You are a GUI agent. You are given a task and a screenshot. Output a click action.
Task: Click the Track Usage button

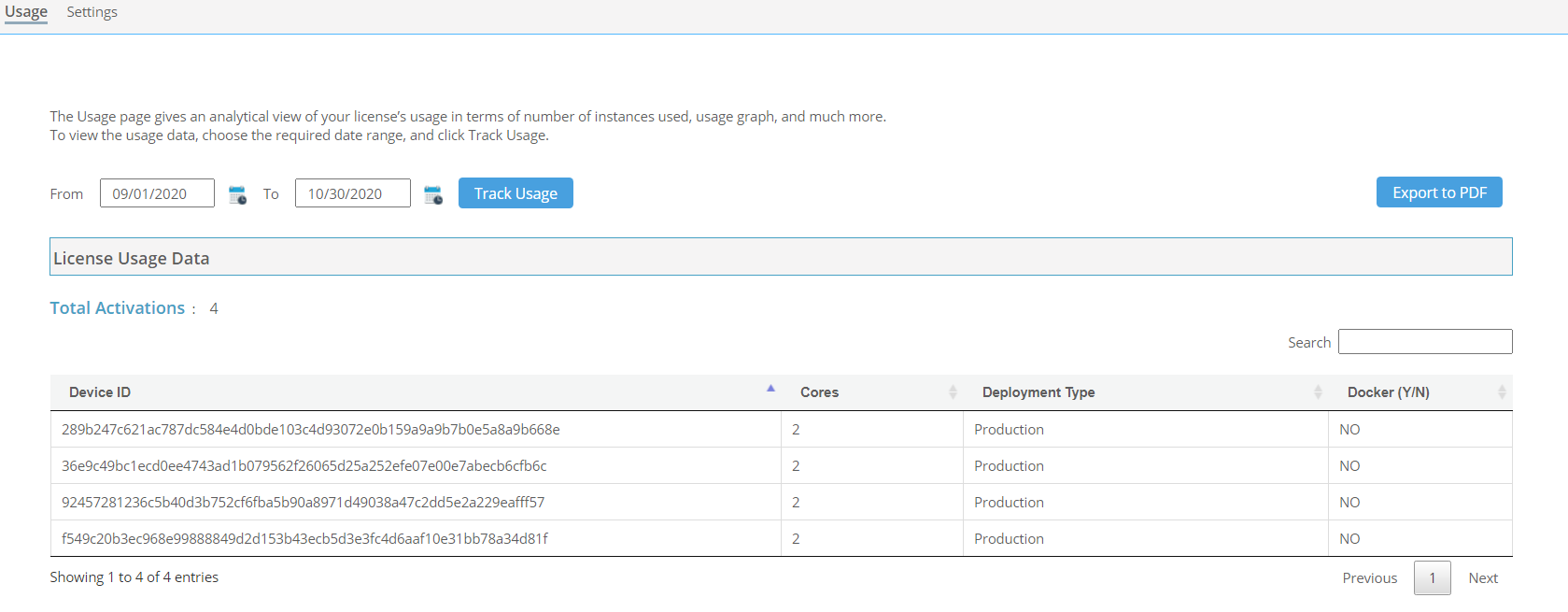516,193
